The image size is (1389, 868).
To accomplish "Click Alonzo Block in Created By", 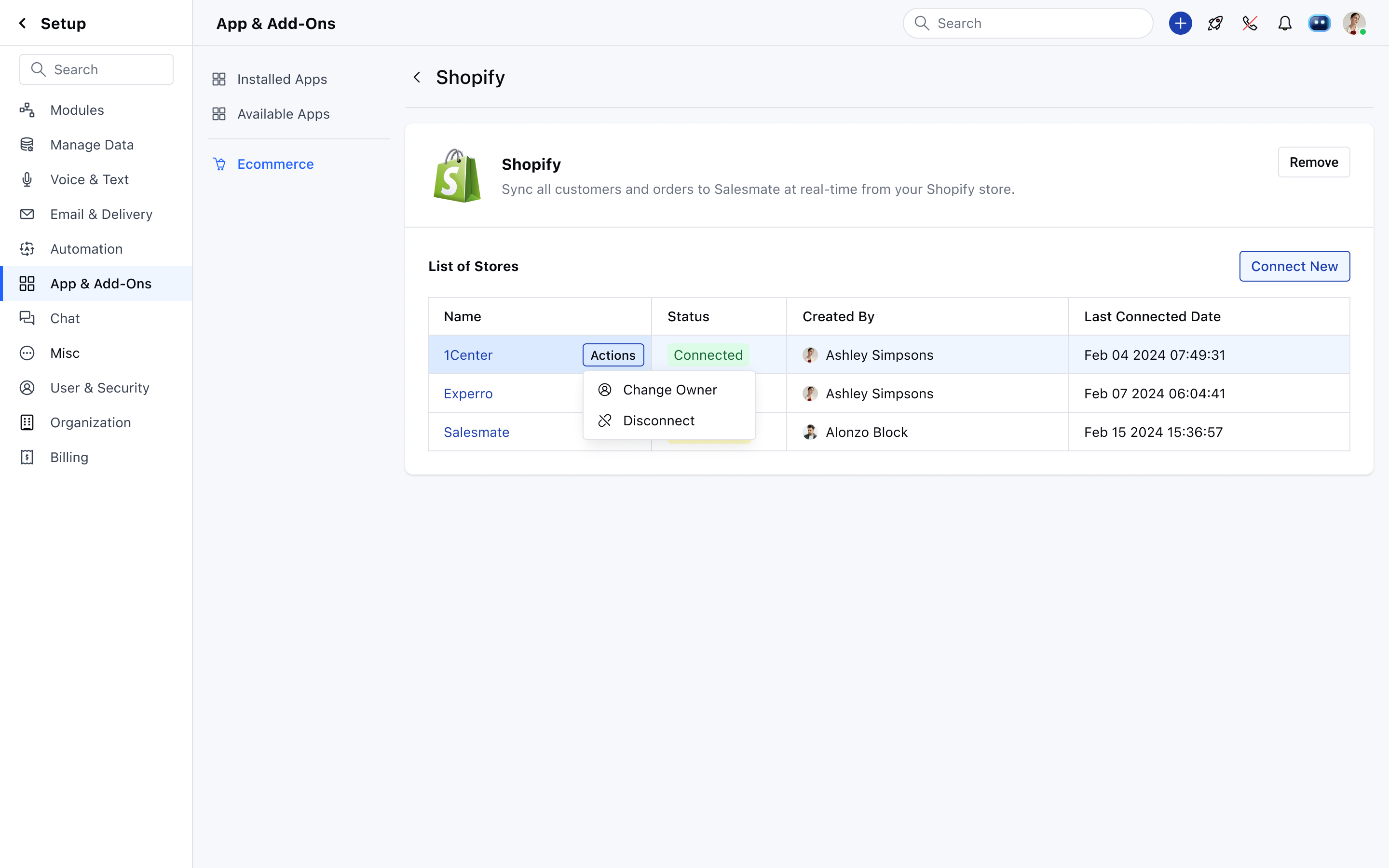I will (x=866, y=432).
